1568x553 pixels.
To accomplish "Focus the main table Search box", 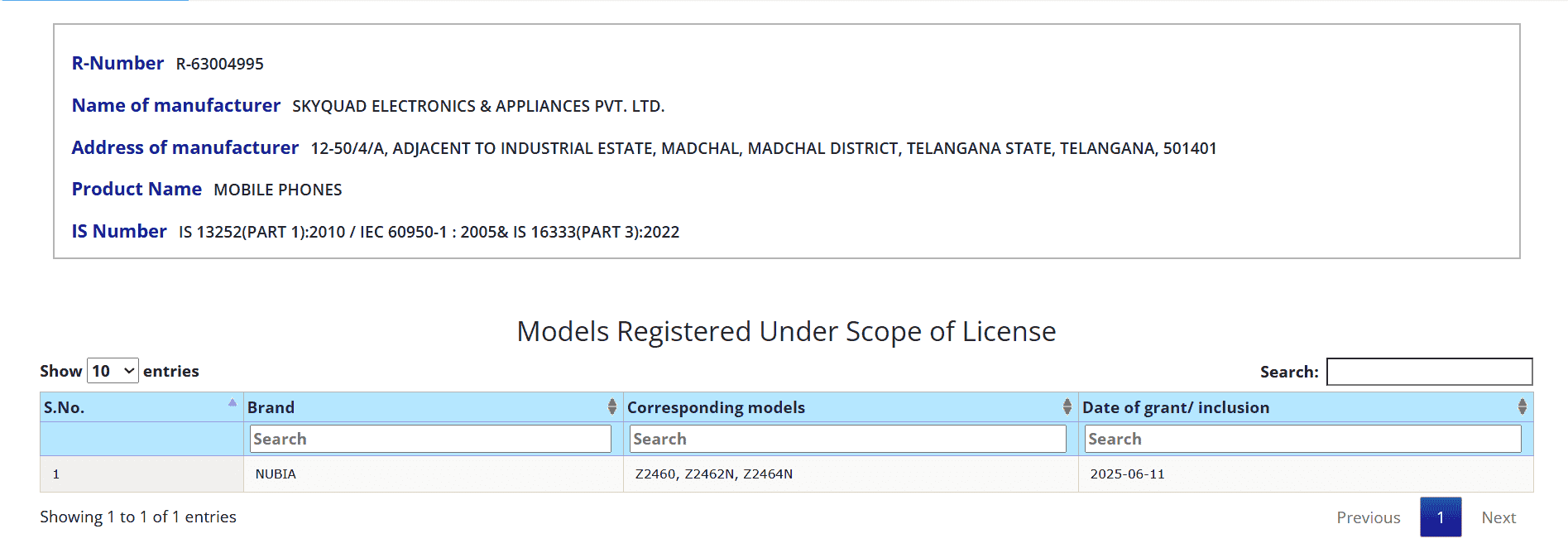I will [x=1429, y=372].
